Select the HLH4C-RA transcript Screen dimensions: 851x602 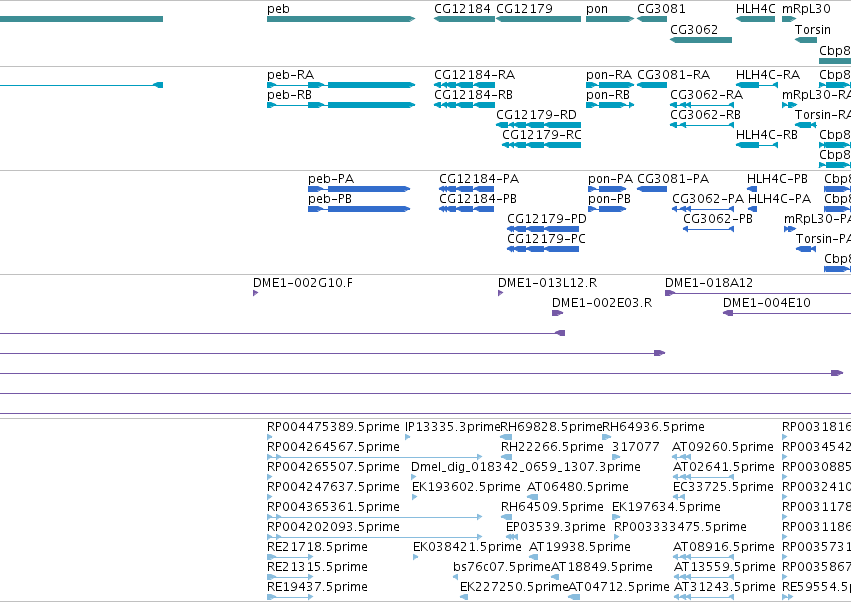pyautogui.click(x=757, y=85)
